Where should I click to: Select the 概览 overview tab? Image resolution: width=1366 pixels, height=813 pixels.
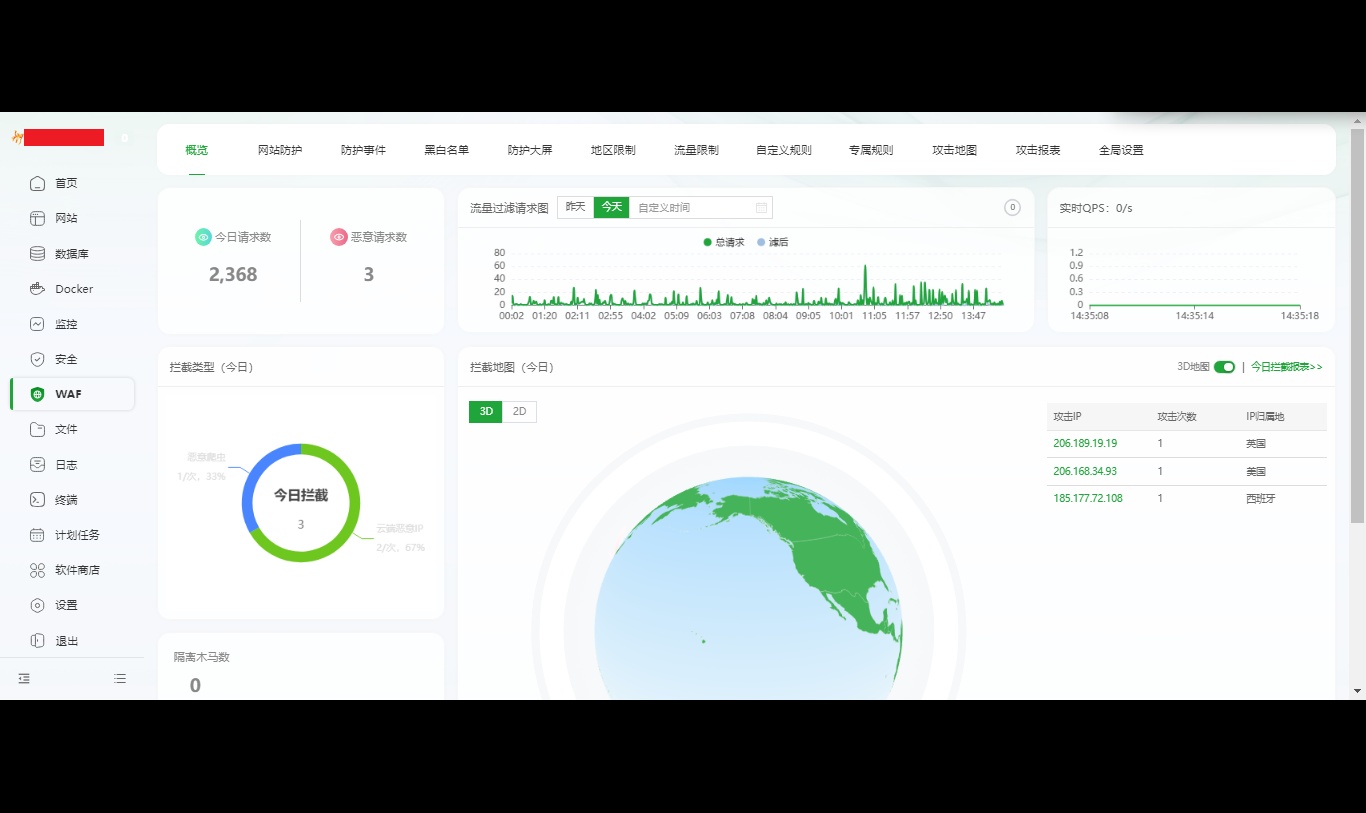tap(197, 150)
